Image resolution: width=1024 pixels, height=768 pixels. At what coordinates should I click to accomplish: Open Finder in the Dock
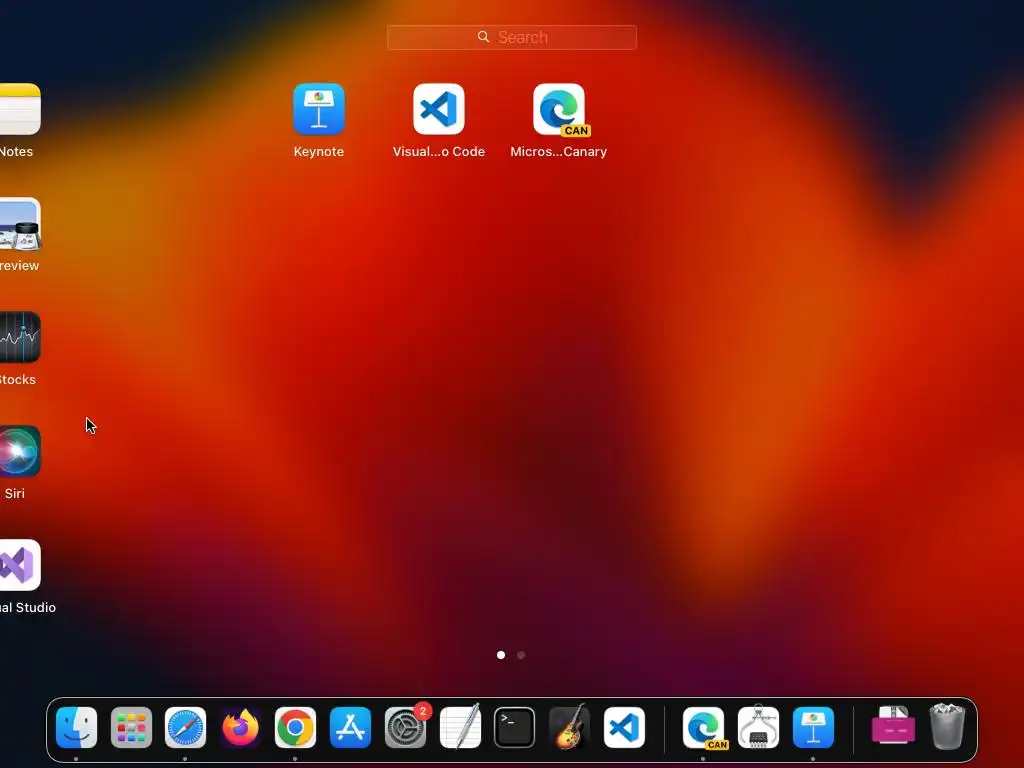[76, 728]
